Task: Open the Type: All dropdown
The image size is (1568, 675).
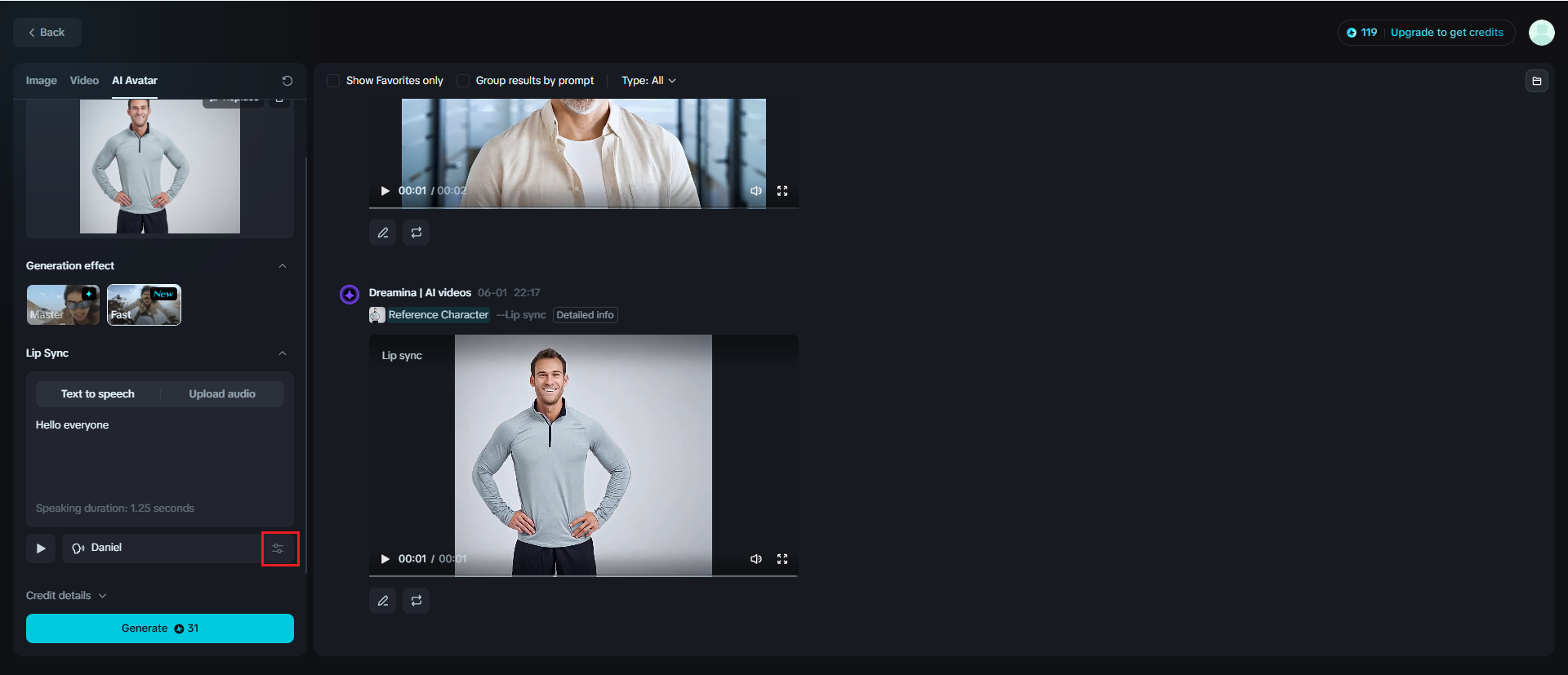Action: click(x=648, y=81)
